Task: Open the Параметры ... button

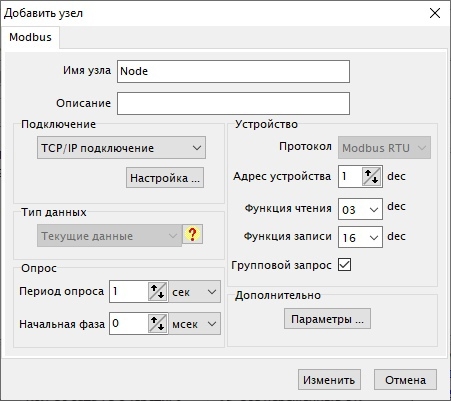Action: coord(327,319)
